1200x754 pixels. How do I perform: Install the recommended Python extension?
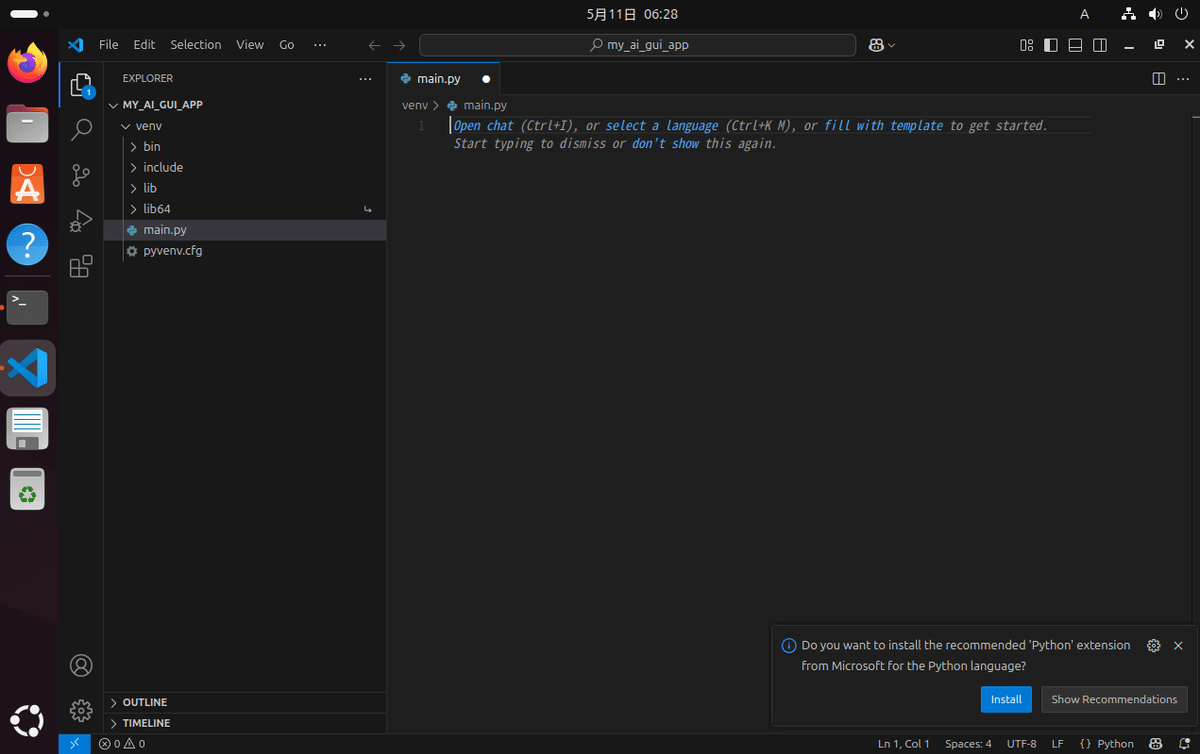[x=1006, y=699]
